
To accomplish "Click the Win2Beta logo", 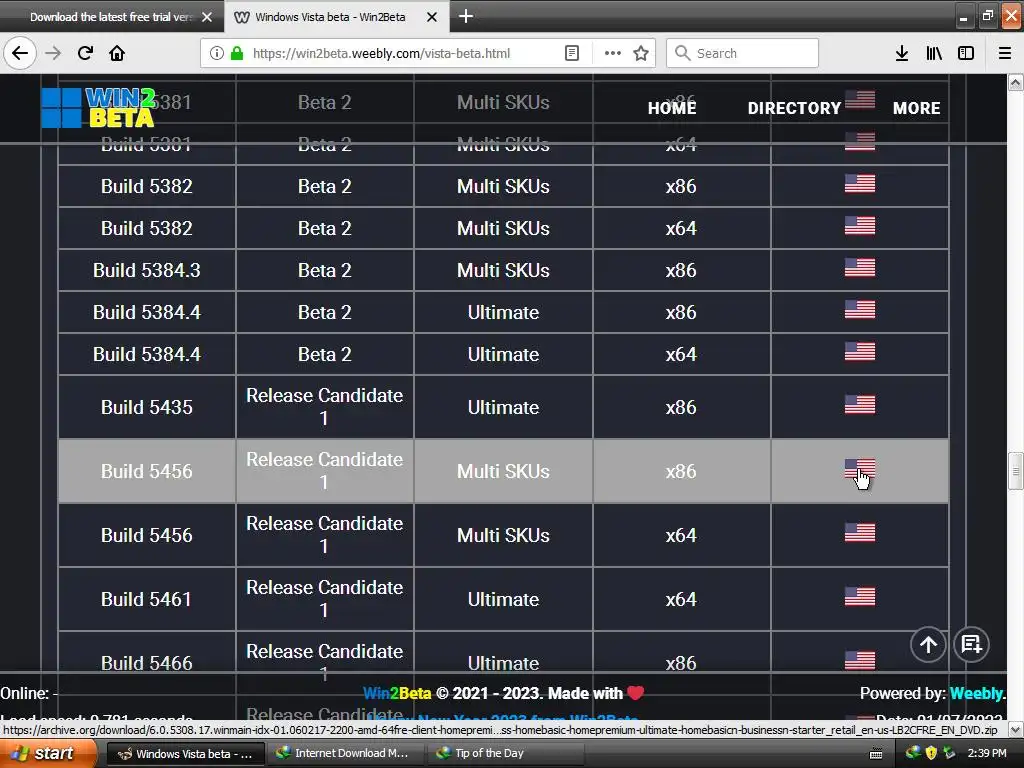I will coord(98,108).
